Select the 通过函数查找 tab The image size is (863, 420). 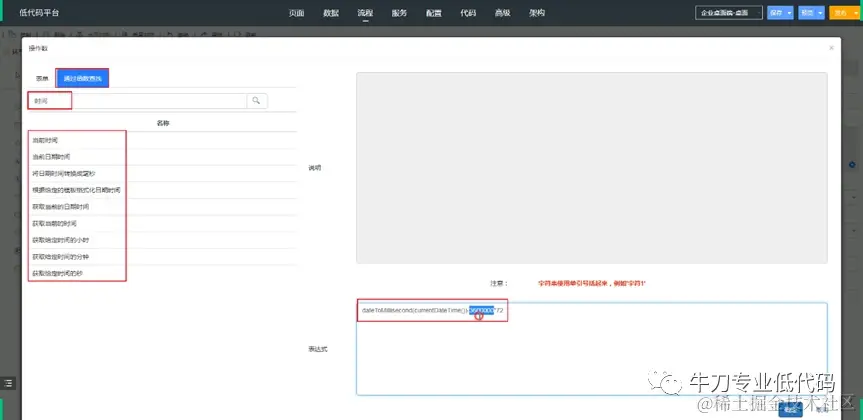point(82,78)
